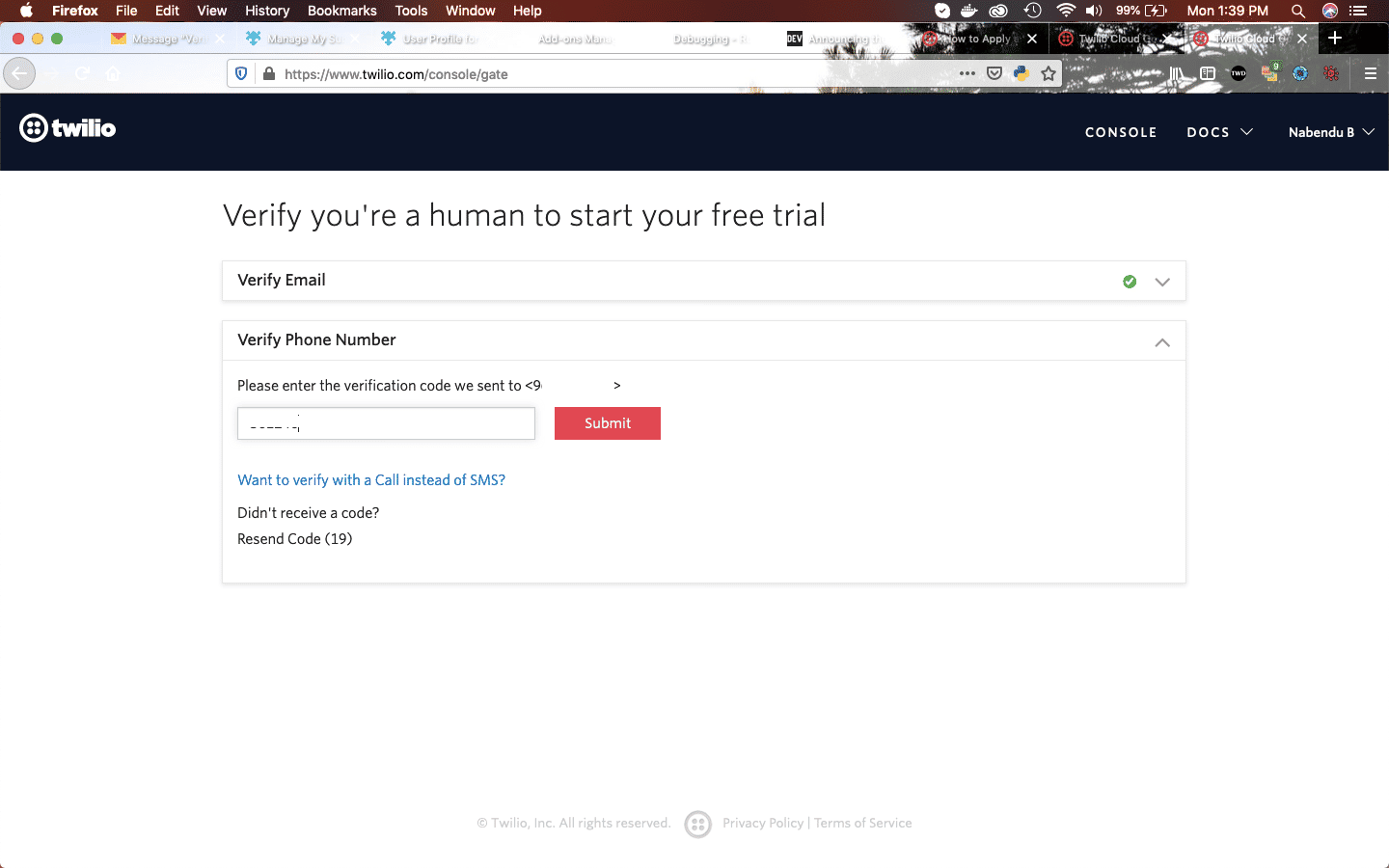Open the DOCS dropdown menu

click(x=1219, y=132)
